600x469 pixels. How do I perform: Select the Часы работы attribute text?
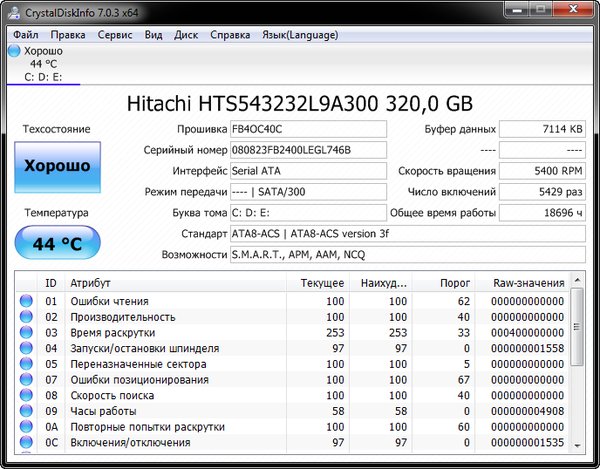coord(103,411)
